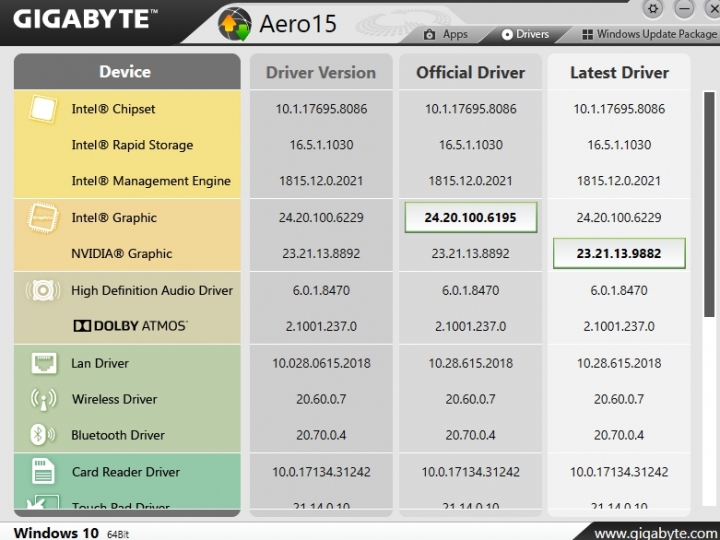
Task: Click Lan official driver 10.28.615.2018
Action: (x=471, y=363)
